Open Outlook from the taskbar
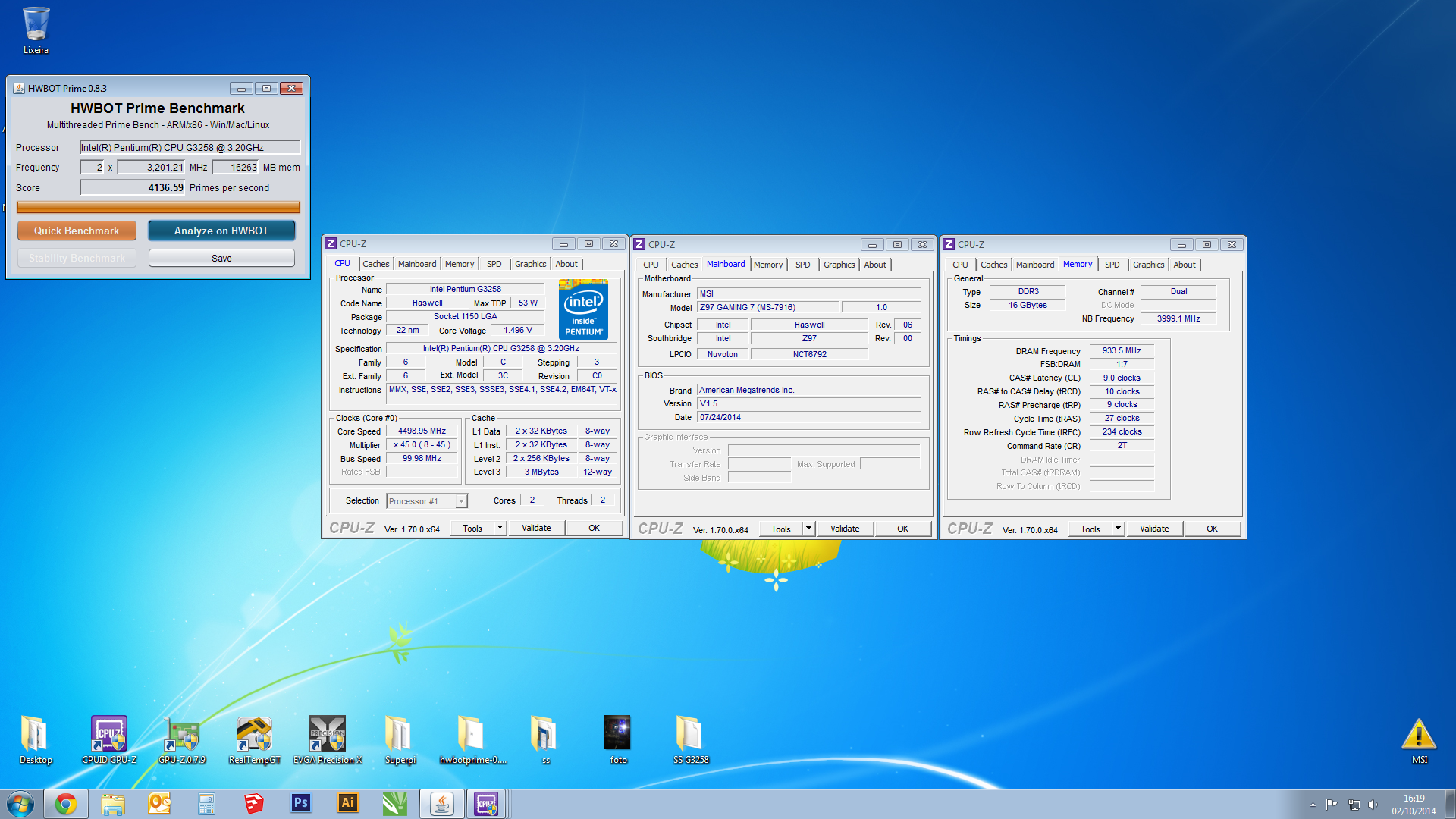This screenshot has width=1456, height=819. click(159, 804)
